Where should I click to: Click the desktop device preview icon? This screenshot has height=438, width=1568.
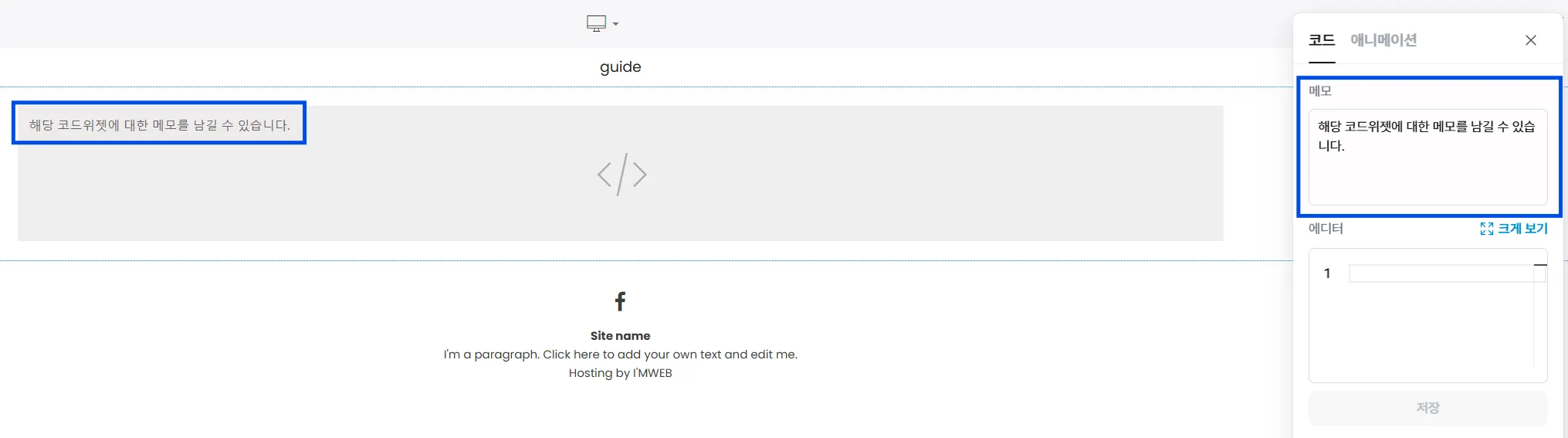[596, 23]
